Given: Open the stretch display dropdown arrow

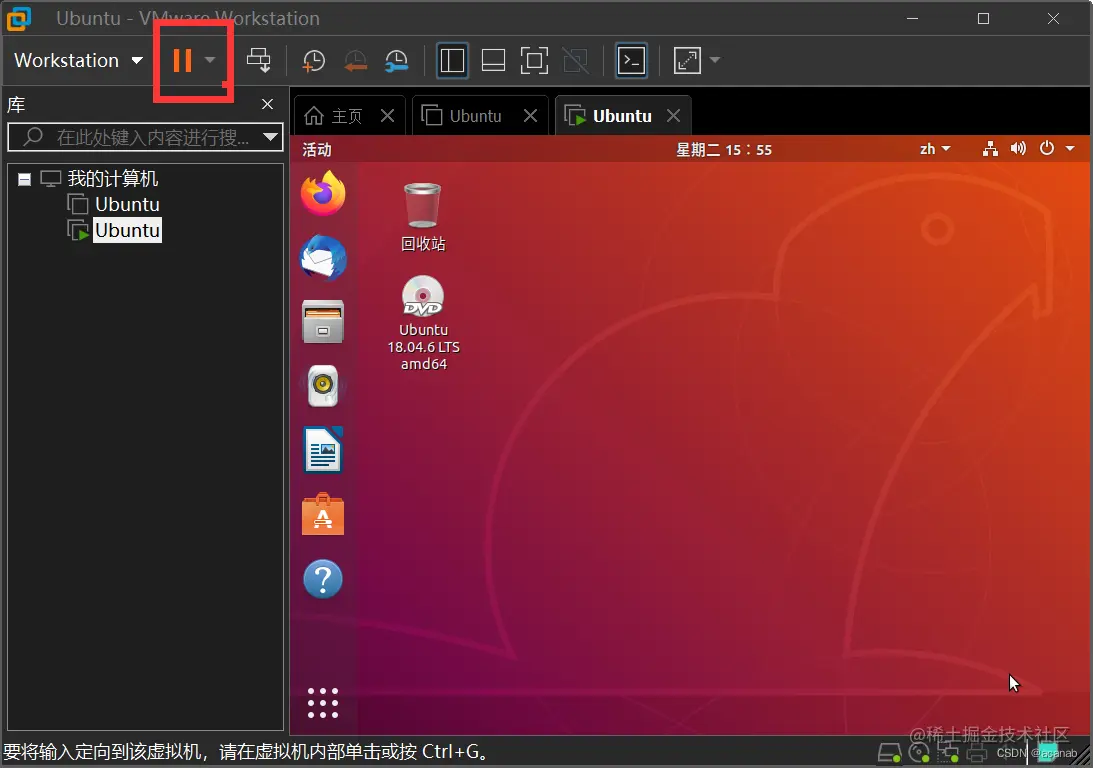Looking at the screenshot, I should pos(714,60).
